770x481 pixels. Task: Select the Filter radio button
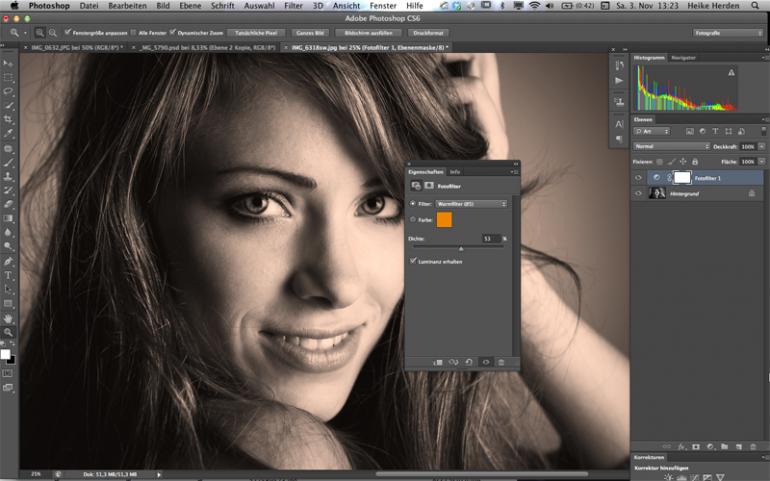tap(412, 203)
